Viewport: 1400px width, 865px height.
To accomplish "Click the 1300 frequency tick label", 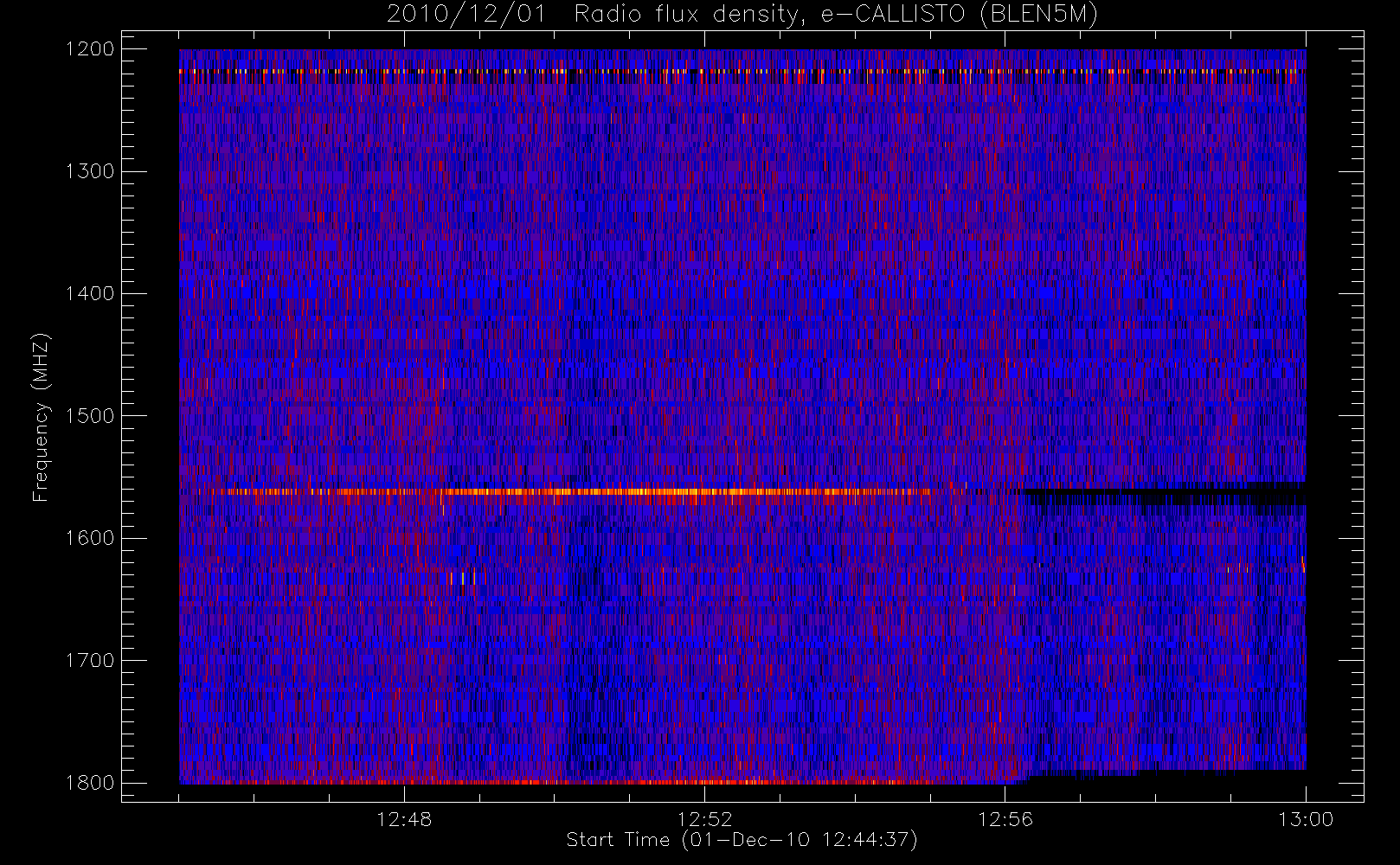I will click(90, 171).
